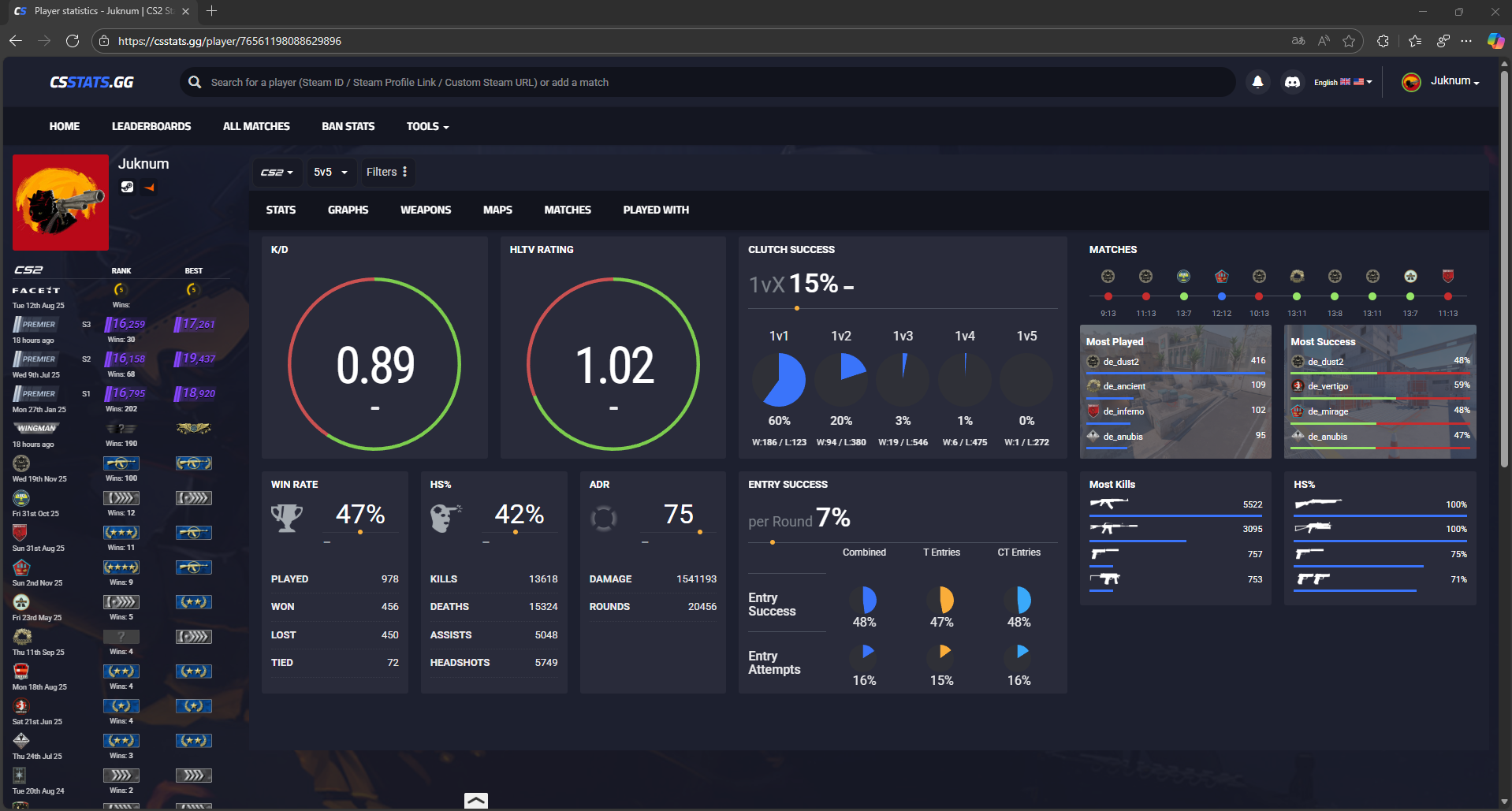Select the AK-47 icon in Most Kills
Image resolution: width=1512 pixels, height=811 pixels.
coord(1108,504)
